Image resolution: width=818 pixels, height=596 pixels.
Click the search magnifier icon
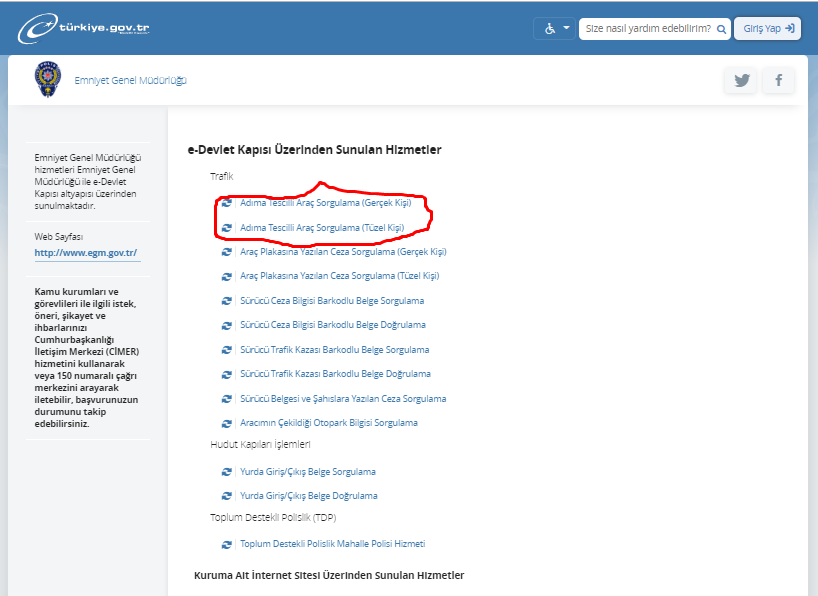pos(721,29)
